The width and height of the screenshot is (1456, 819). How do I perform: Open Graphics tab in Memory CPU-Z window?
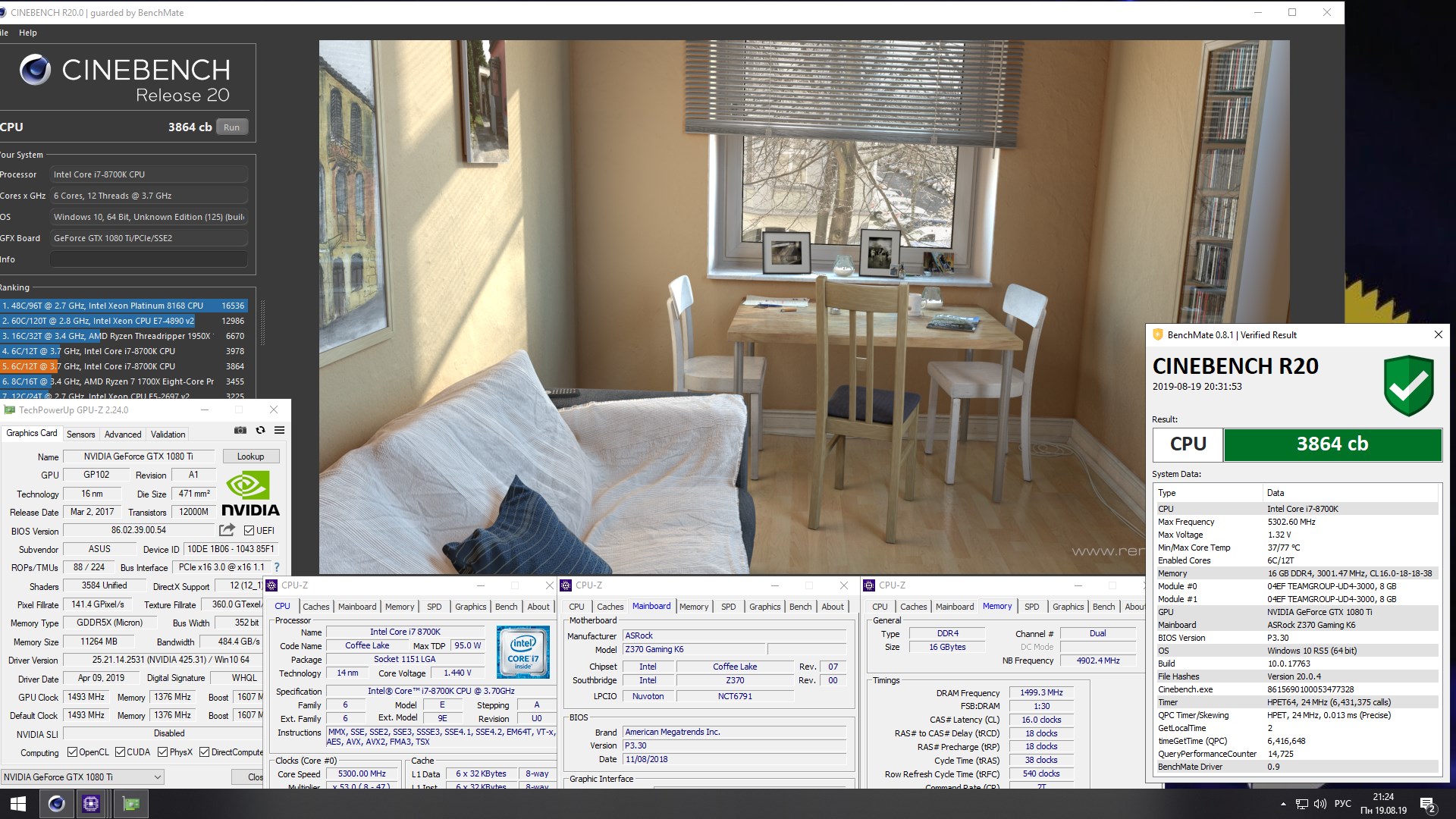(x=1068, y=607)
